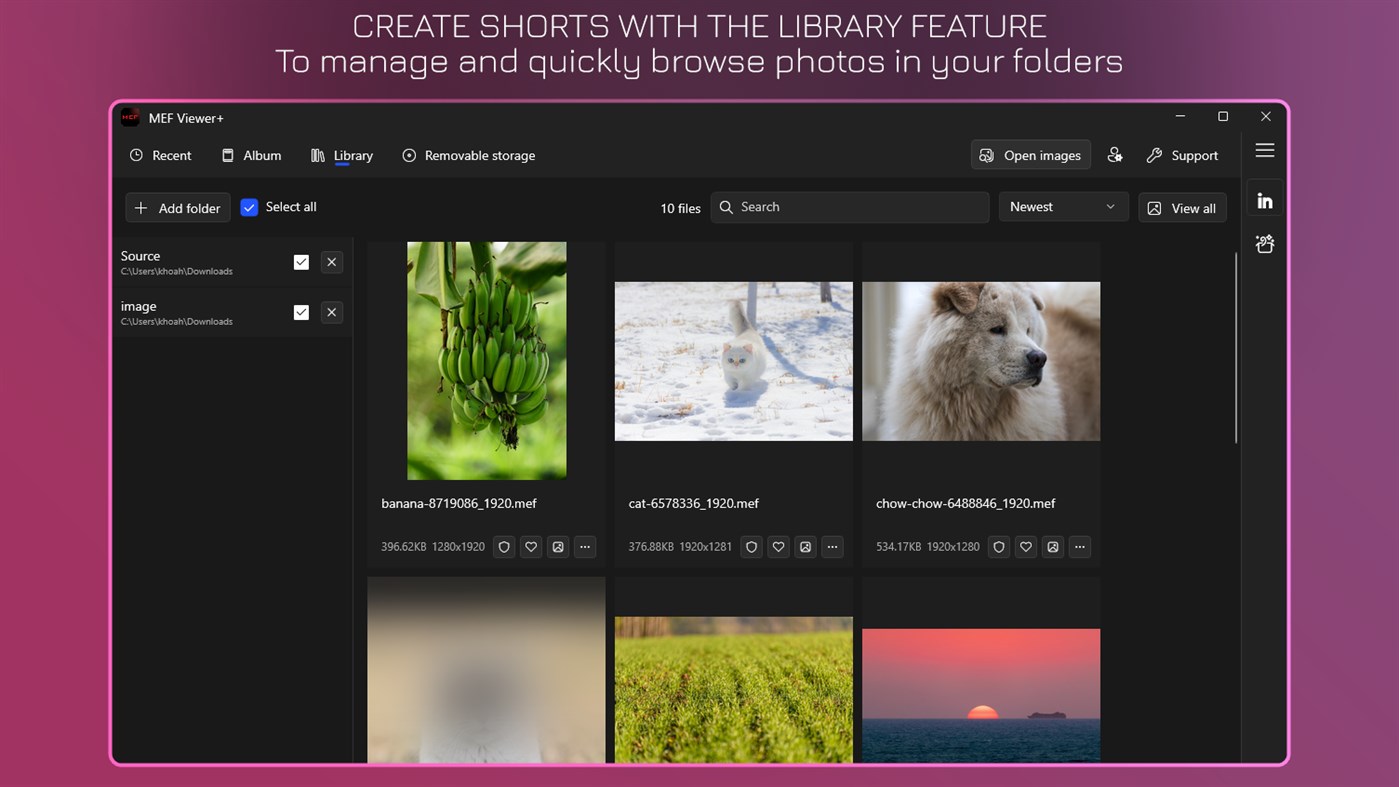
Task: Favorite the chow-chow image with the heart icon
Action: (x=1025, y=547)
